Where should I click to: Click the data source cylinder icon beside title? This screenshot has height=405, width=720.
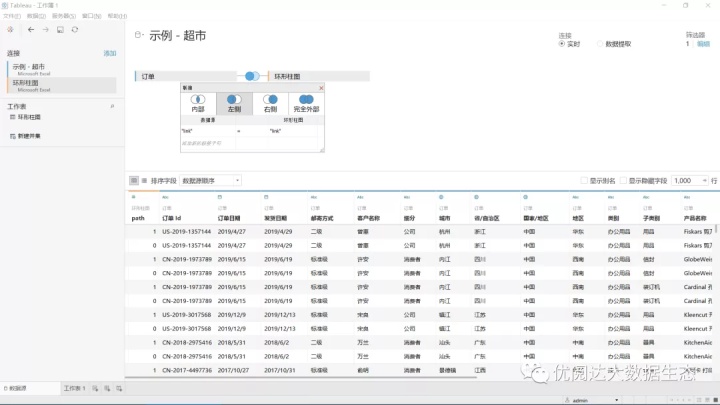[138, 34]
